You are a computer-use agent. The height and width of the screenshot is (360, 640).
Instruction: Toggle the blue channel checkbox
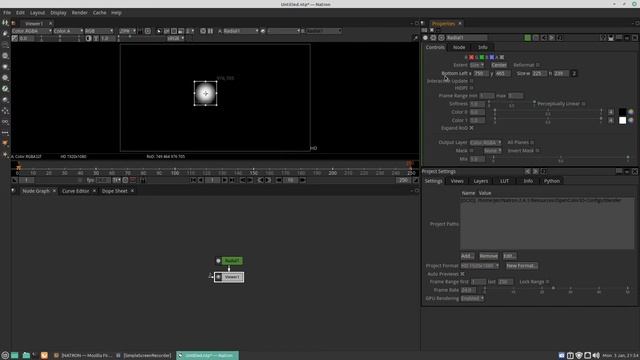492,58
